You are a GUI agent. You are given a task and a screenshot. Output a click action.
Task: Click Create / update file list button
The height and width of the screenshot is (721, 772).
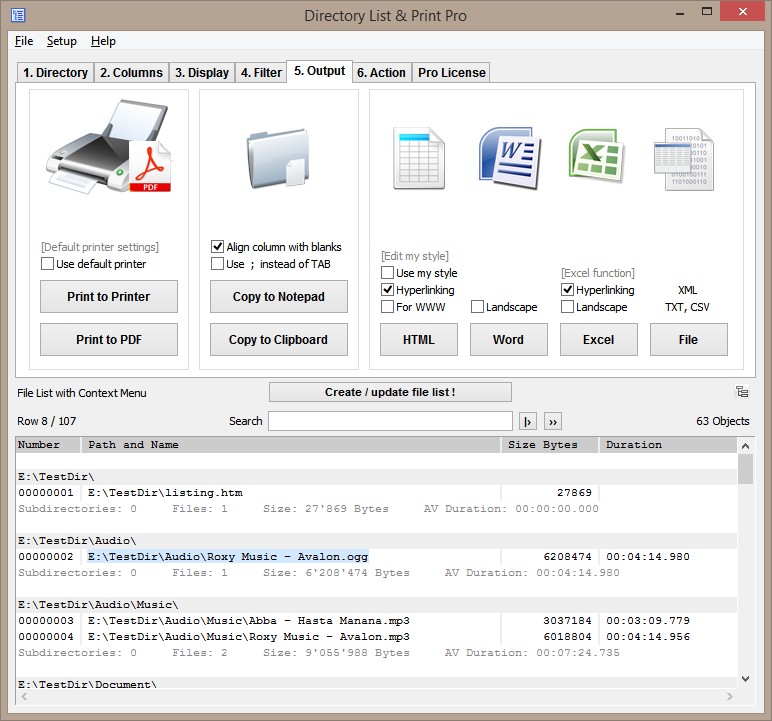point(390,392)
